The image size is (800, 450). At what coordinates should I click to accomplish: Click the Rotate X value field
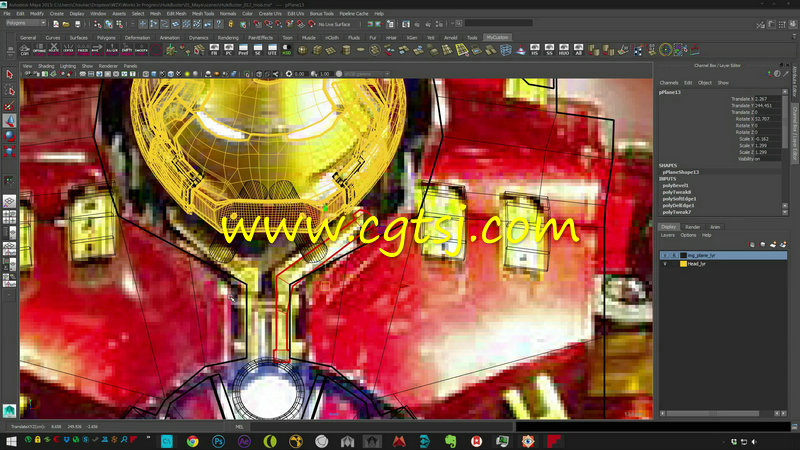pyautogui.click(x=768, y=119)
